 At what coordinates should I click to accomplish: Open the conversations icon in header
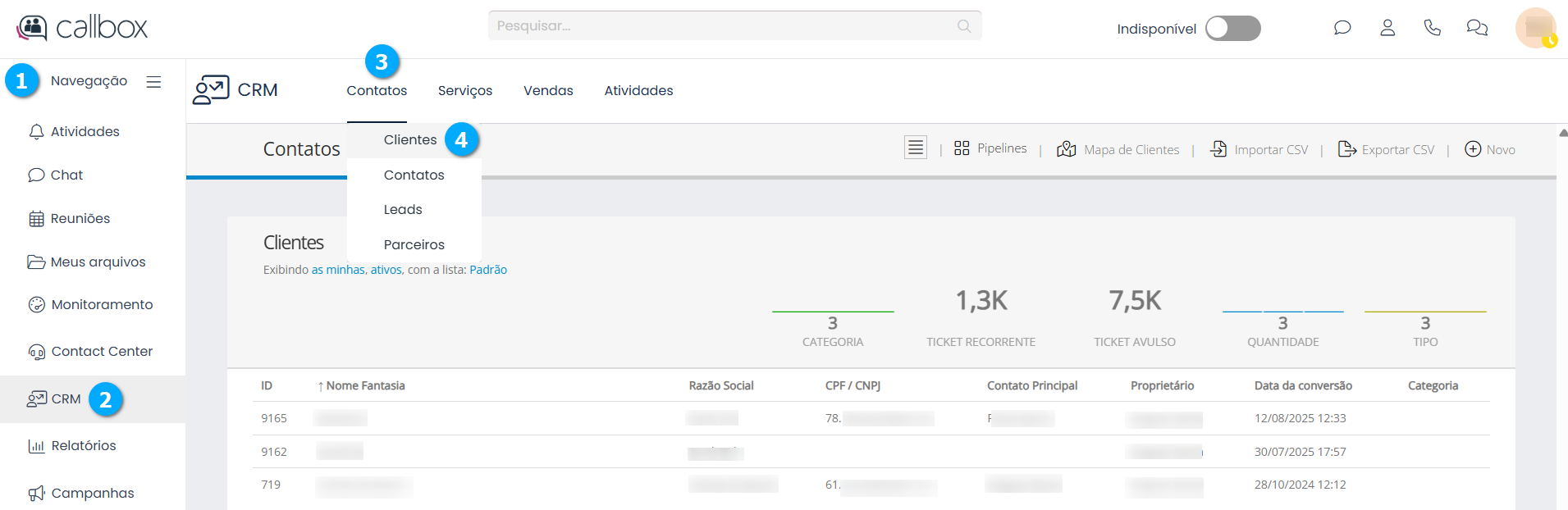click(1477, 28)
